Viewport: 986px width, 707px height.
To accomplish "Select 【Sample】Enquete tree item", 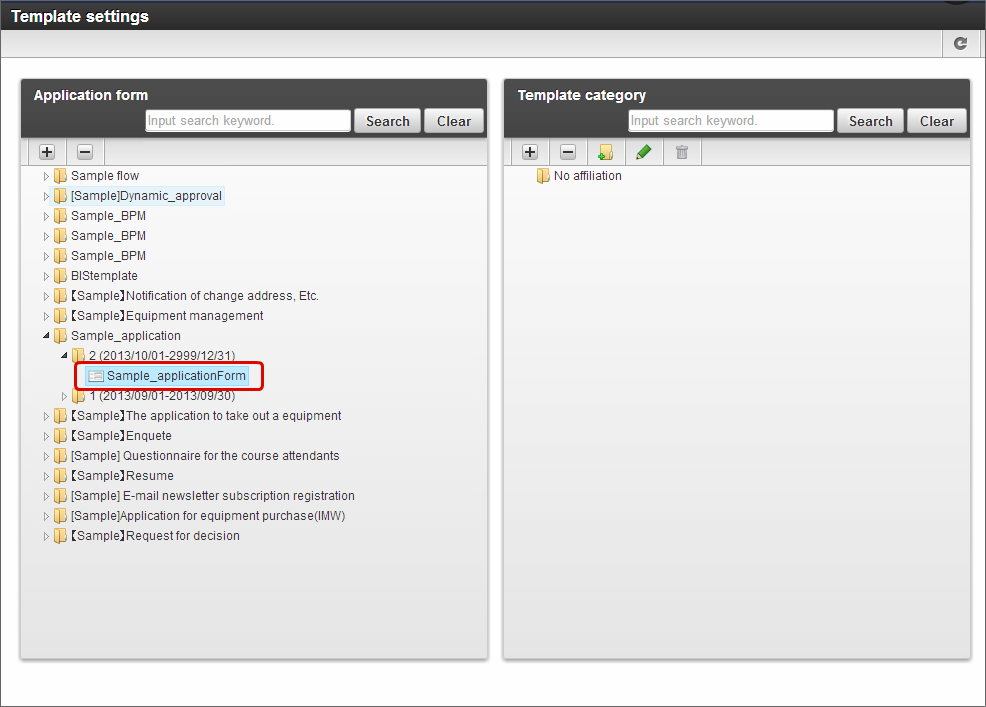I will (x=121, y=436).
